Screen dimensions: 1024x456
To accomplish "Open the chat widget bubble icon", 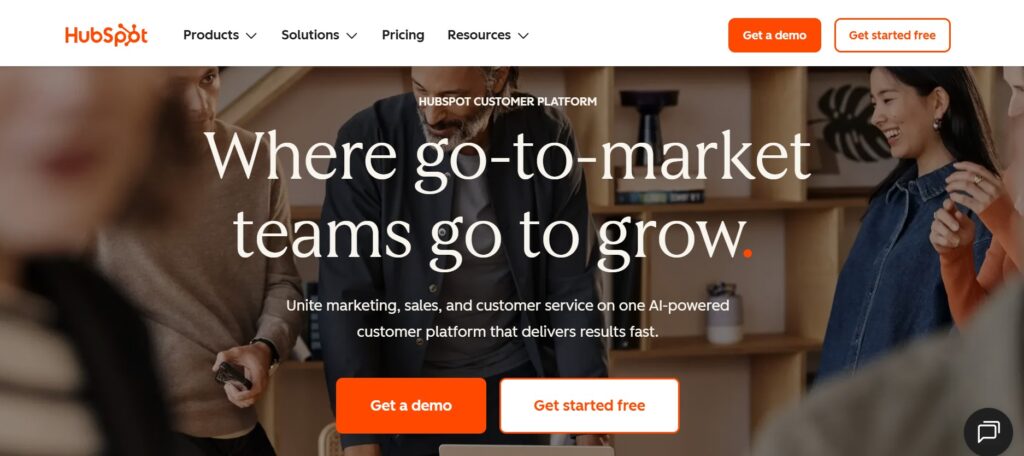I will 988,432.
